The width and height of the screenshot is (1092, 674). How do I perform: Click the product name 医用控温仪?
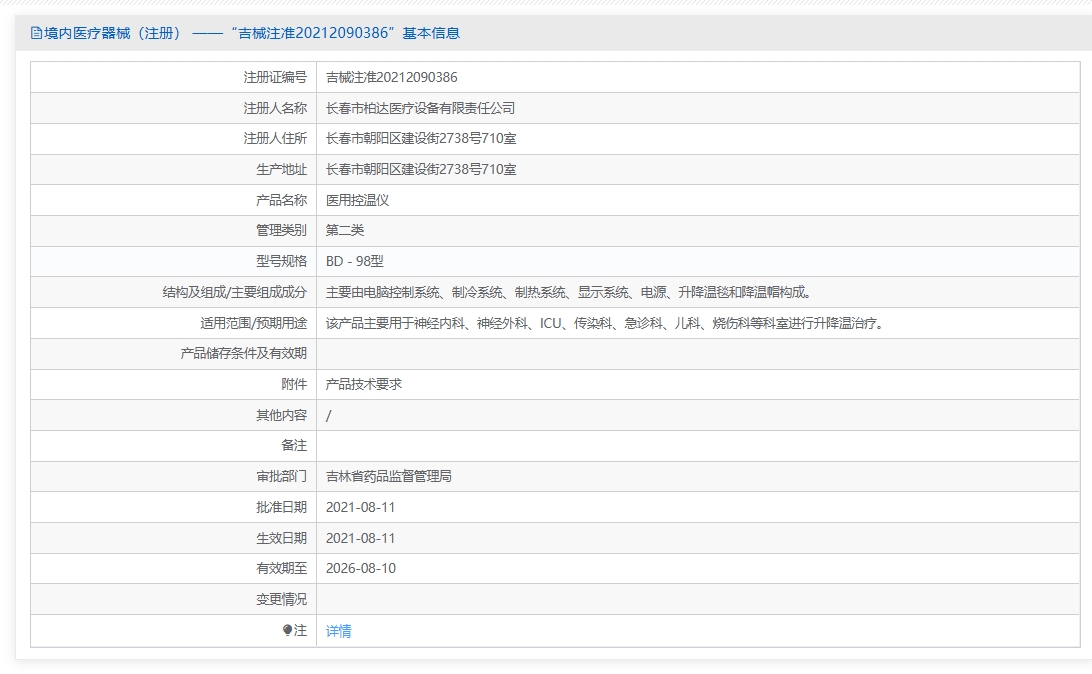click(357, 200)
